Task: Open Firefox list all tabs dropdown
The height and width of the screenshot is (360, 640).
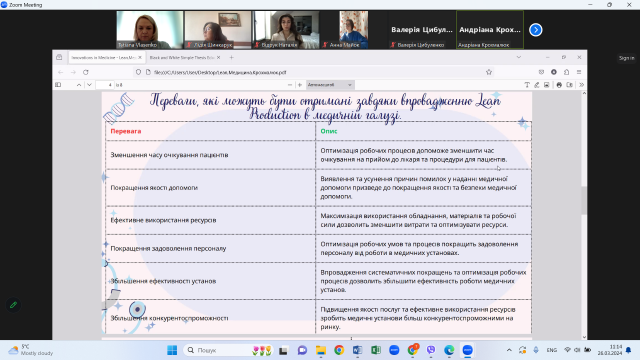Action: coord(519,58)
